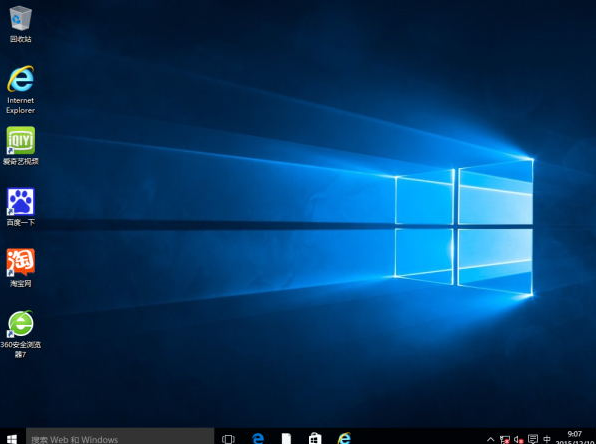This screenshot has width=596, height=444.
Task: Open the network status tray icon
Action: tap(505, 439)
